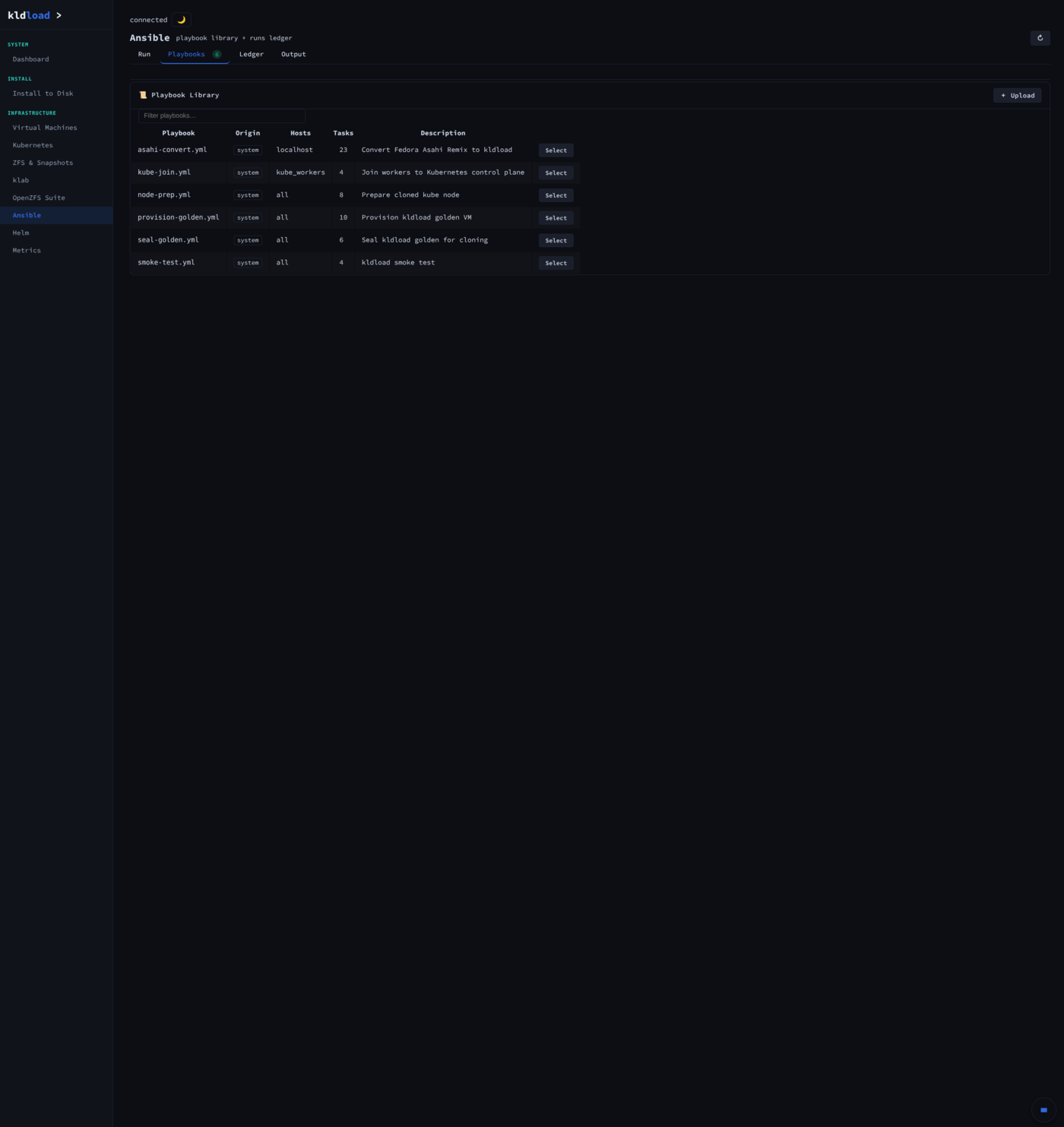Click the Playbook Library scroll icon
This screenshot has width=1064, height=1127.
143,95
